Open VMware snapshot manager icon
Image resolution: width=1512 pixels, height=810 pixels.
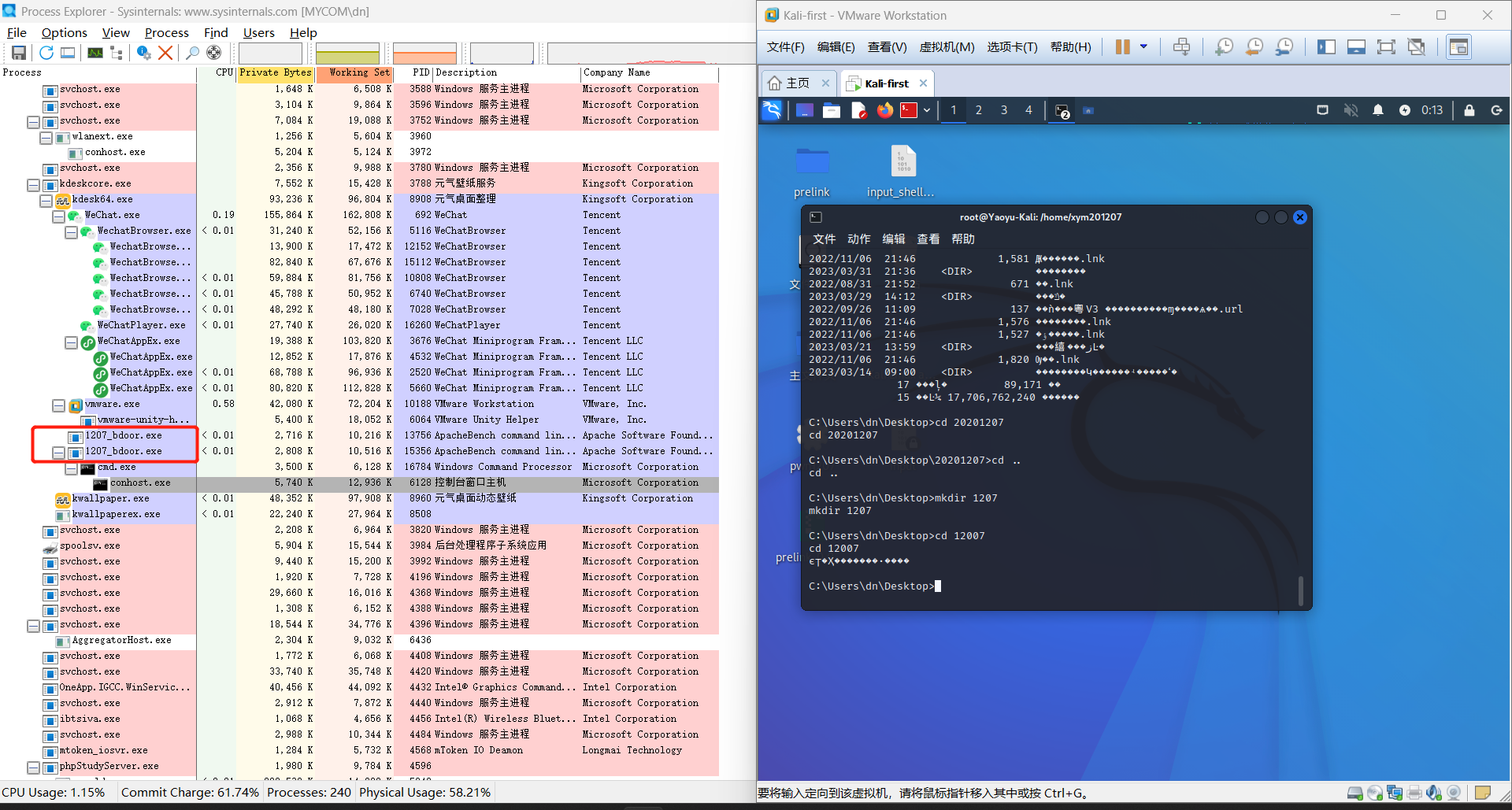tap(1284, 47)
